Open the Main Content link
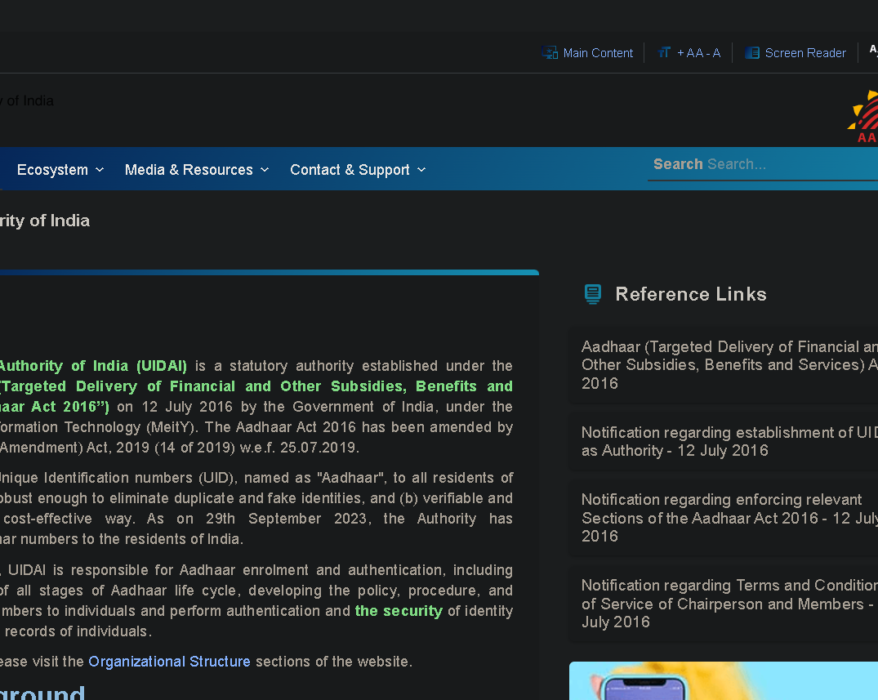Image resolution: width=878 pixels, height=700 pixels. pos(597,53)
